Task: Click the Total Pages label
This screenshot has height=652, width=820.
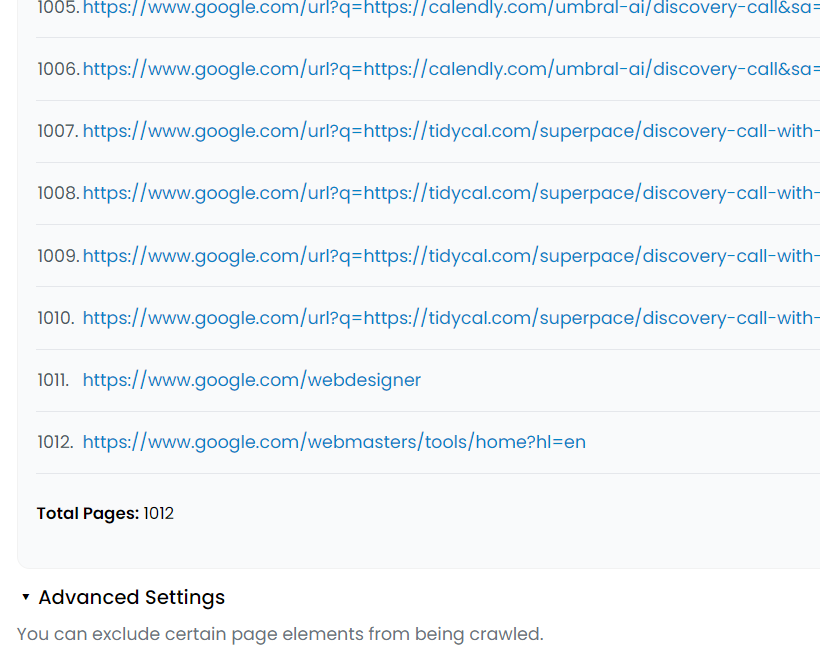Action: click(88, 514)
